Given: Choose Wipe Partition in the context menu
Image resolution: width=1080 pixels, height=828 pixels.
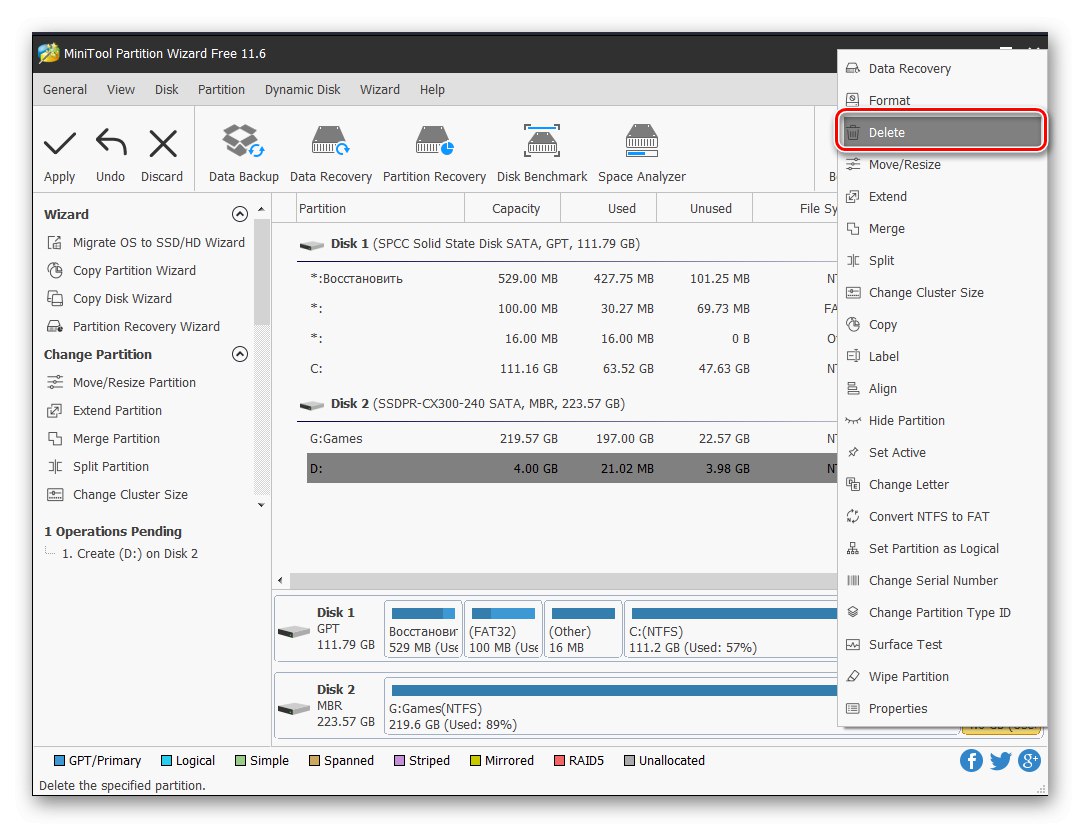Looking at the screenshot, I should (x=941, y=677).
